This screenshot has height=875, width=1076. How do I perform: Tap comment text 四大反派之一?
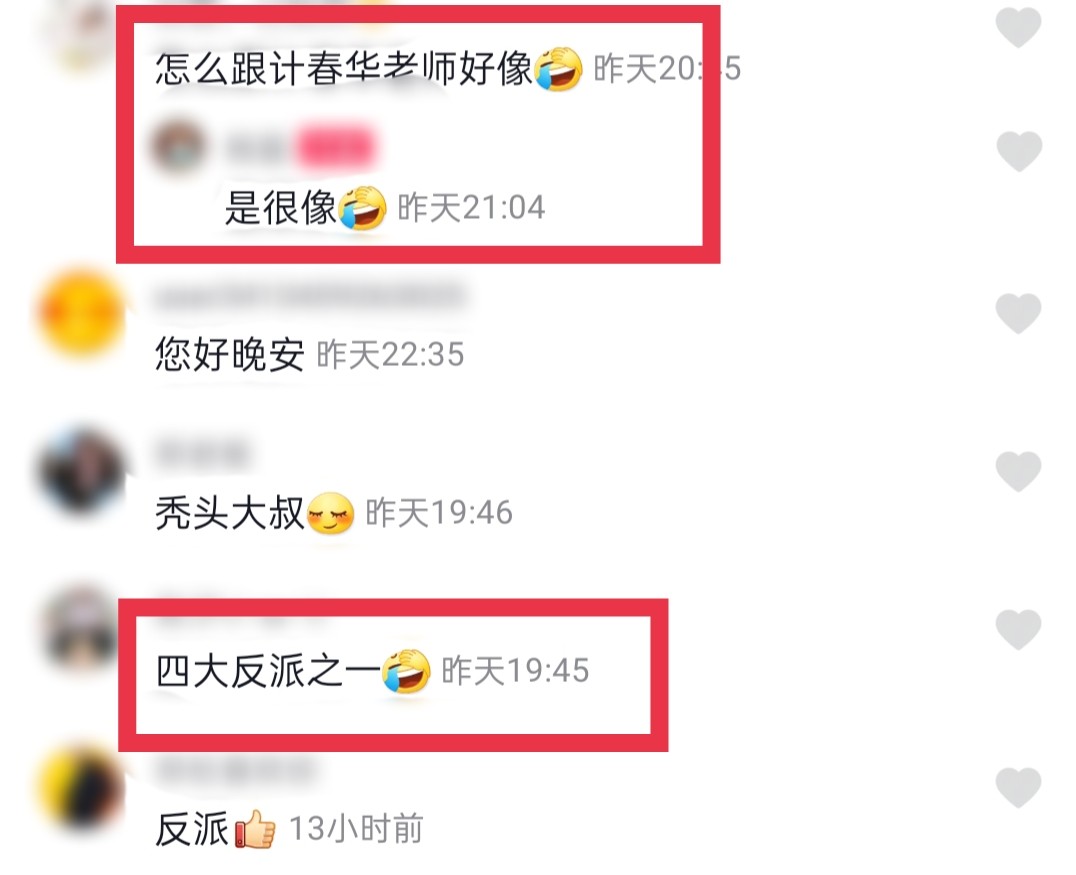click(x=268, y=670)
